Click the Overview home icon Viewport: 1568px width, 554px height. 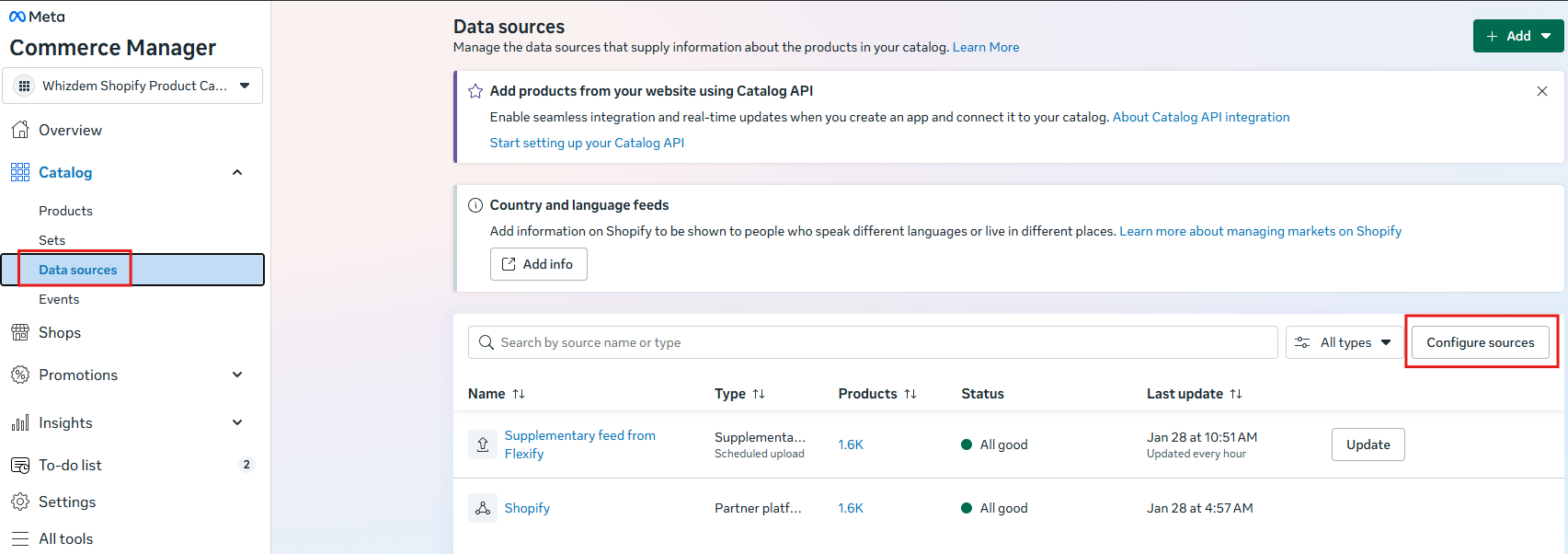coord(20,130)
